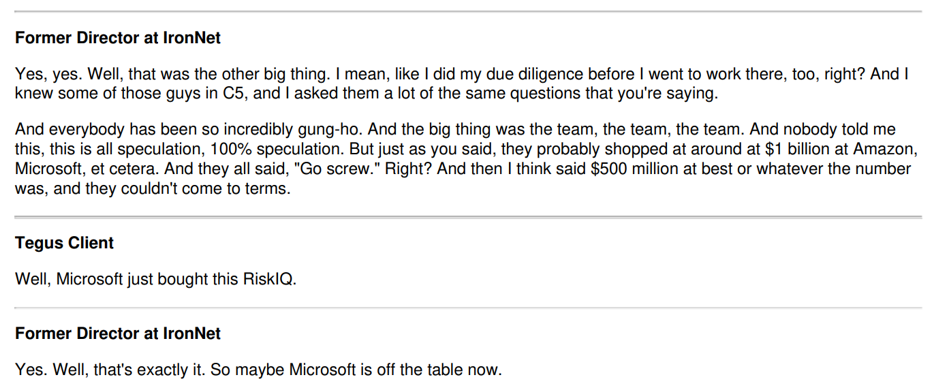926x389 pixels.
Task: Click the last Former Director at IronNet heading
Action: pos(118,334)
